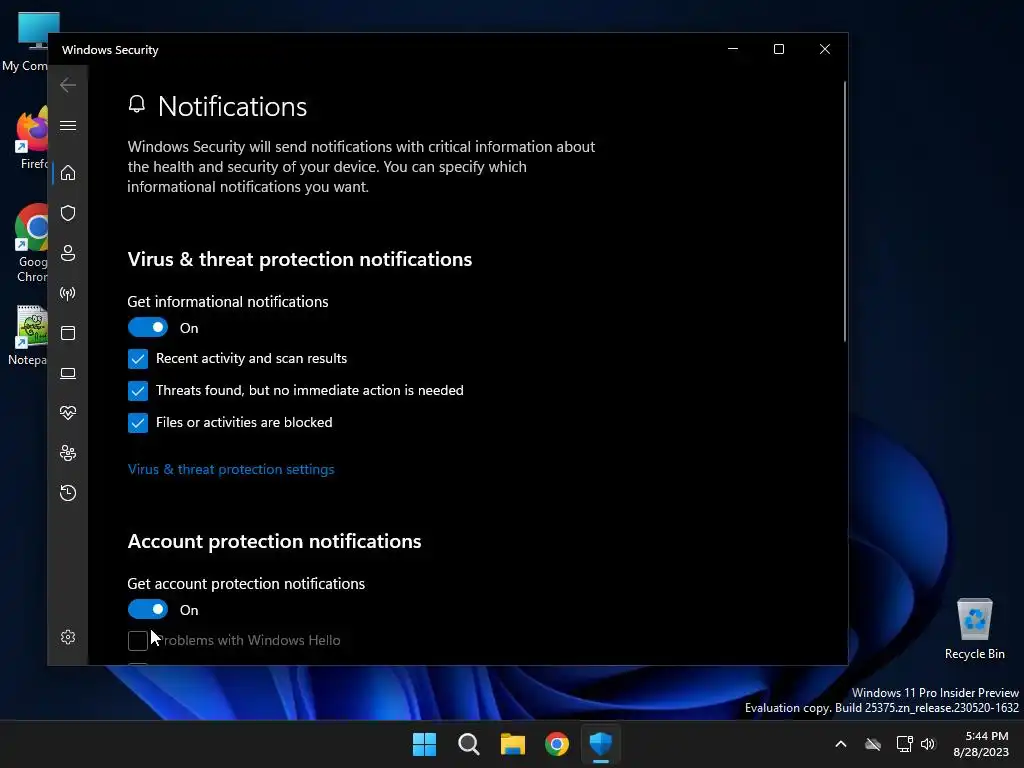
Task: Open the hamburger navigation menu
Action: click(68, 125)
